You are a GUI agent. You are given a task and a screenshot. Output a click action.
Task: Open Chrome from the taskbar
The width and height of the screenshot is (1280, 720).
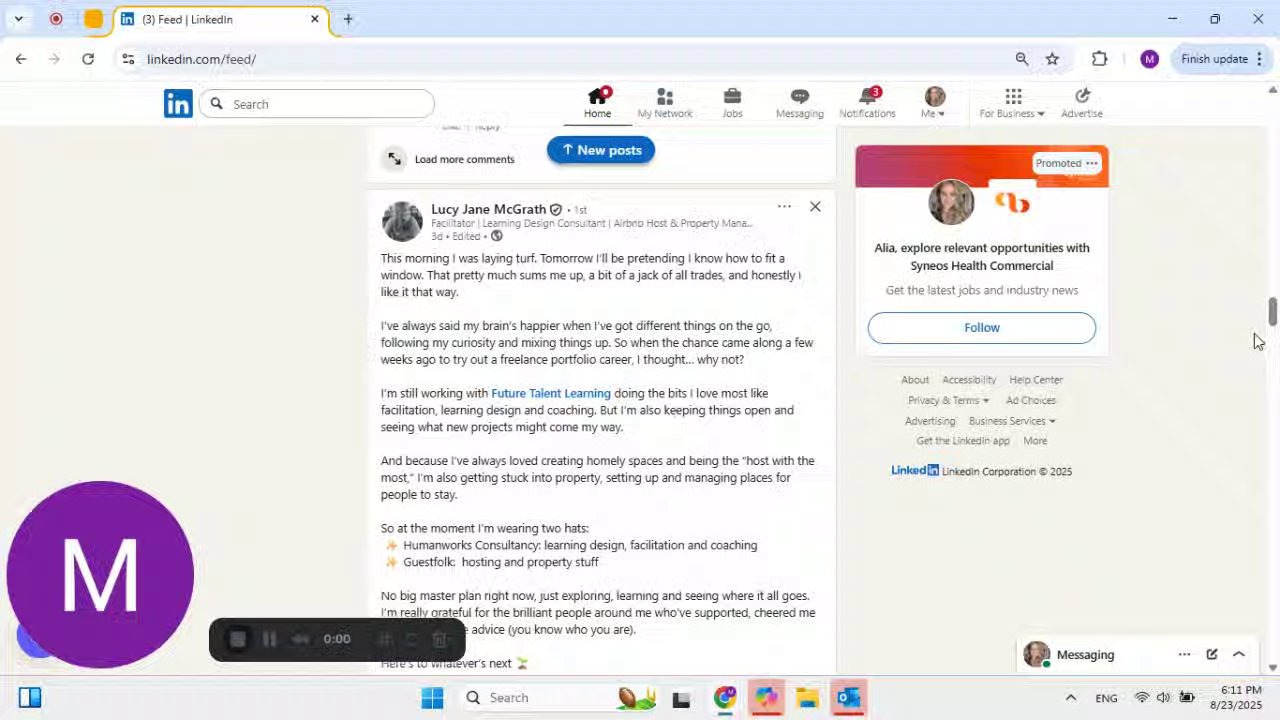[x=725, y=698]
